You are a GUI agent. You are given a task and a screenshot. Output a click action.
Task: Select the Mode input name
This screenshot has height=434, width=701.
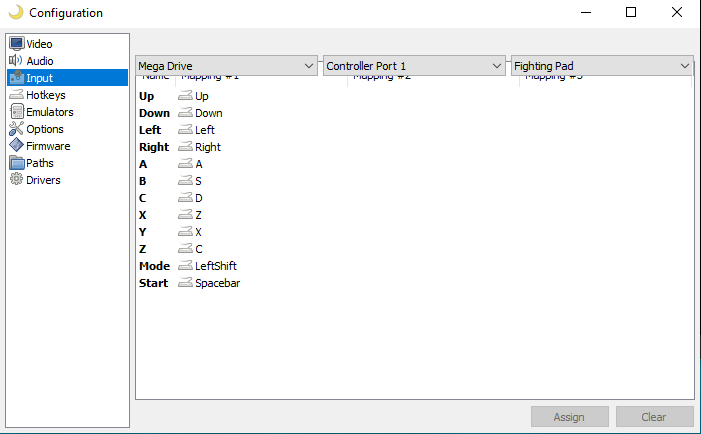154,266
